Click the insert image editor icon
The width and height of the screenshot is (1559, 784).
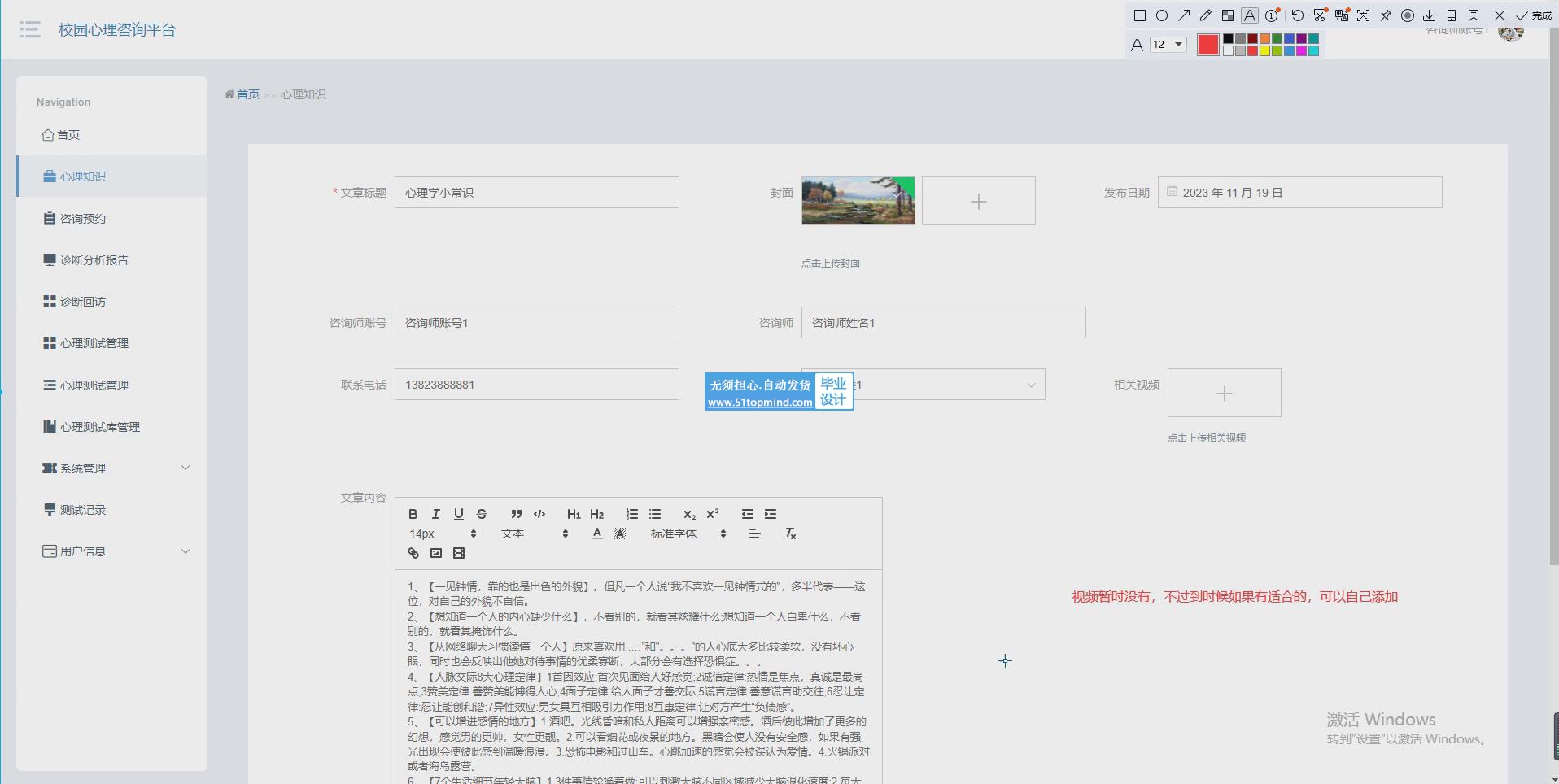(436, 553)
